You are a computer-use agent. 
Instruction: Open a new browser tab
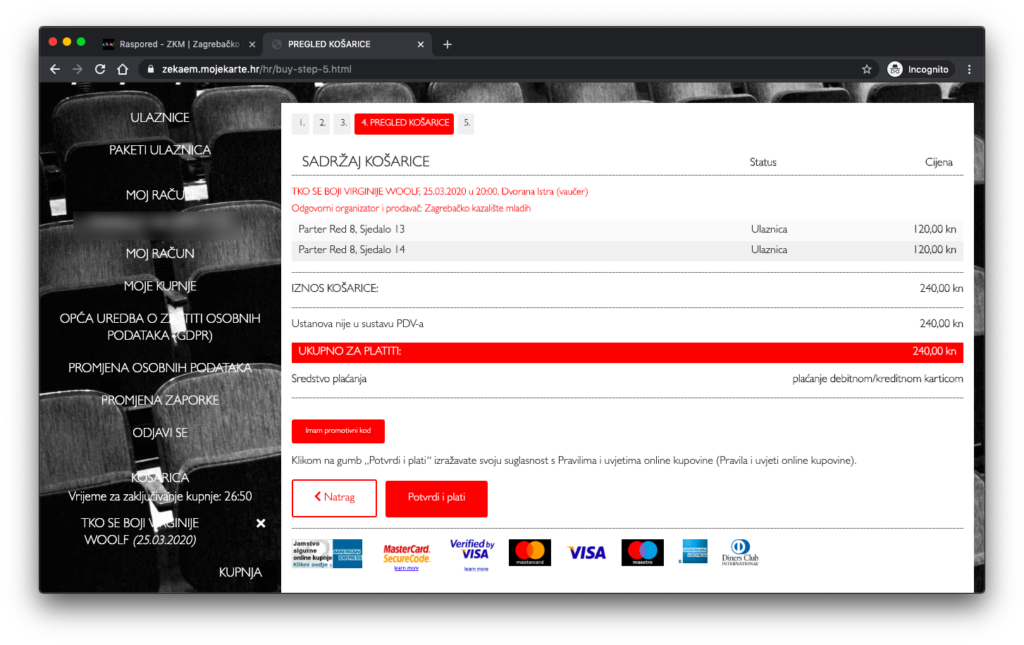tap(447, 44)
